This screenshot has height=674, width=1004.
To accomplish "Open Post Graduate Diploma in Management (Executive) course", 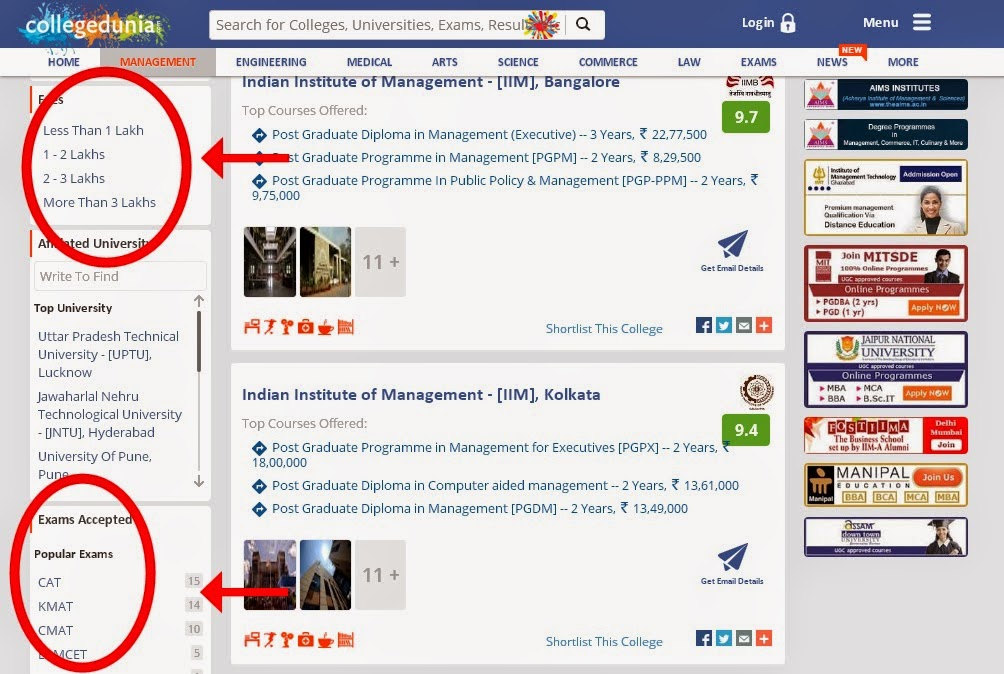I will coord(489,134).
